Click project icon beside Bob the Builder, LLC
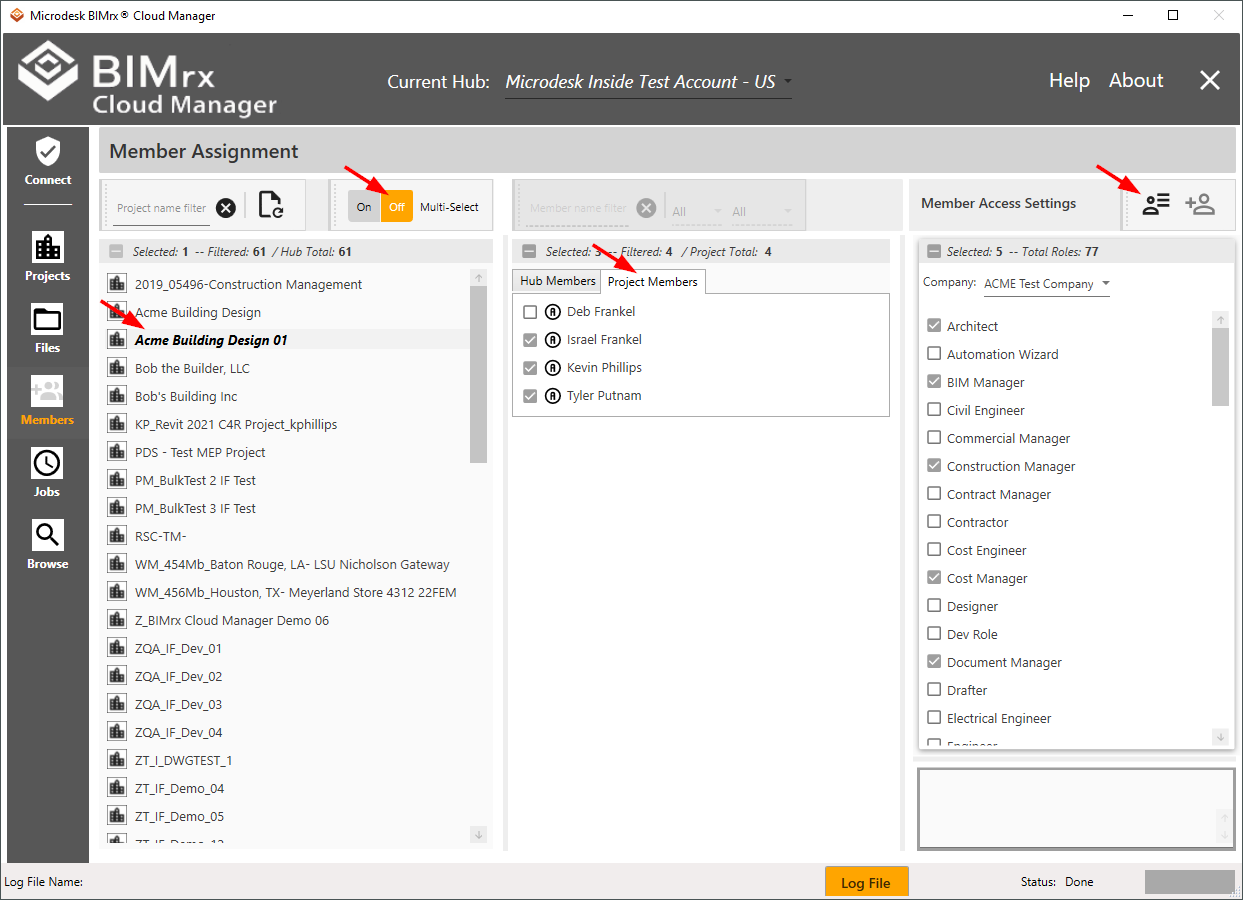The width and height of the screenshot is (1243, 900). [x=116, y=368]
